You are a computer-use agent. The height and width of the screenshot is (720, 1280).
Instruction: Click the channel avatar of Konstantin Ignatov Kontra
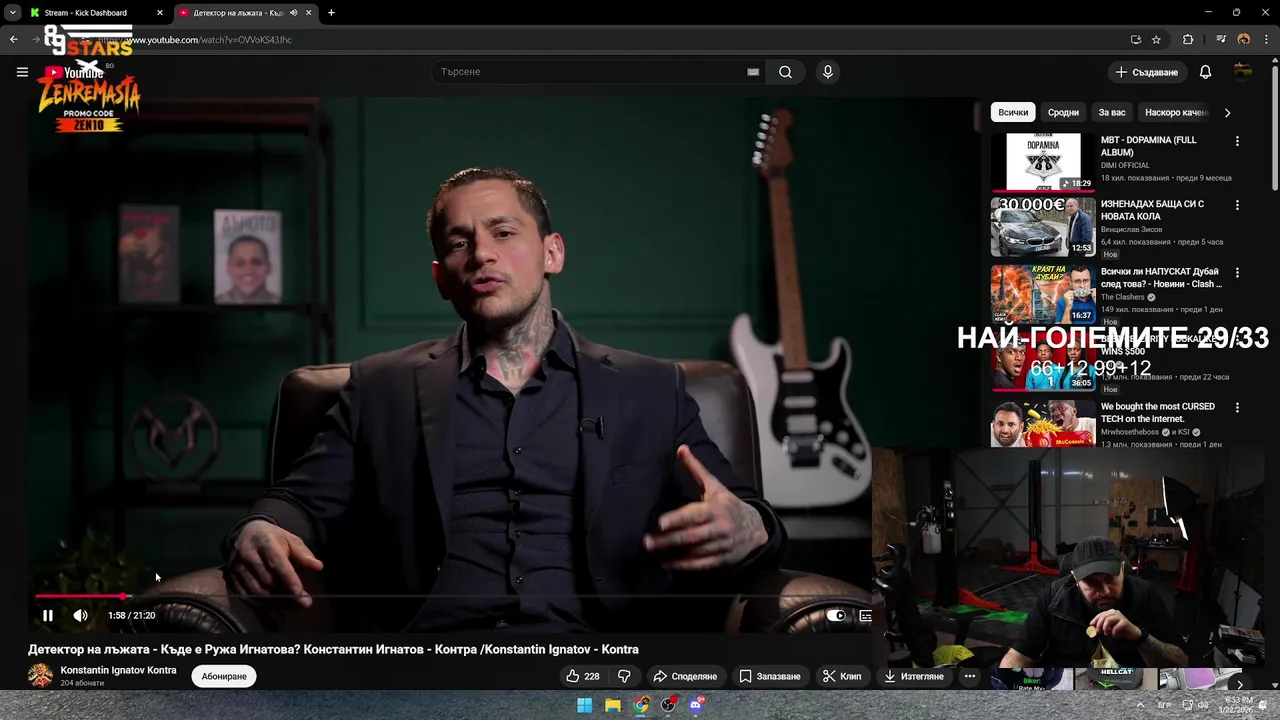[40, 676]
